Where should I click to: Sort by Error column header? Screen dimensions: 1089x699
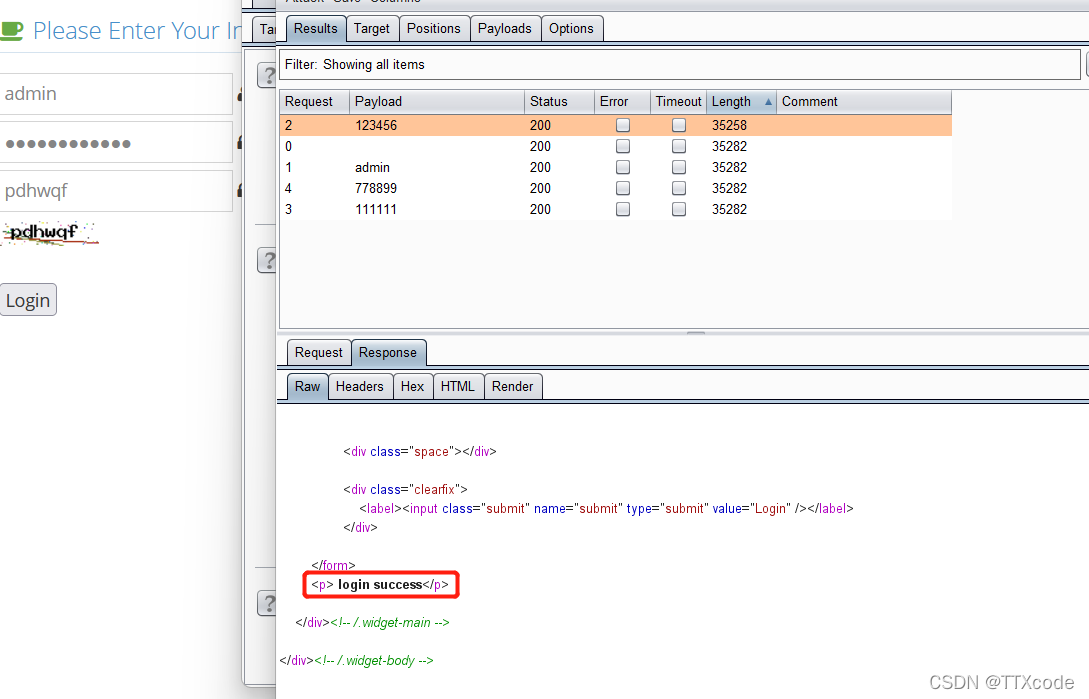[x=622, y=101]
